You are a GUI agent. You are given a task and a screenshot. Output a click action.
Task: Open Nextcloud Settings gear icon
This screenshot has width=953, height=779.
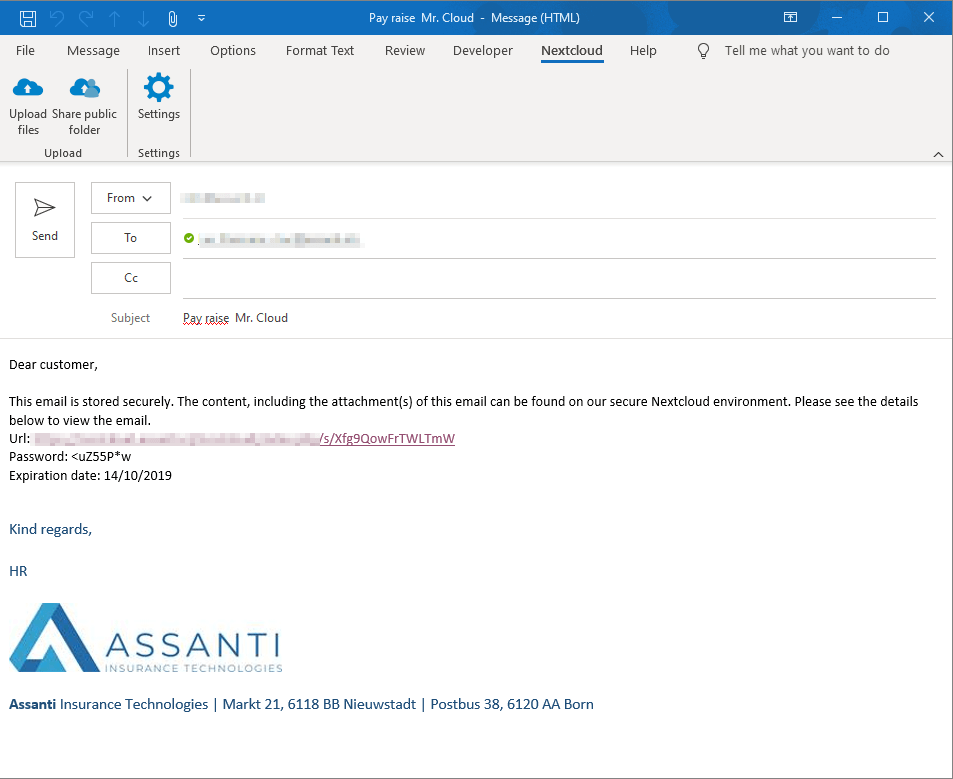coord(158,89)
